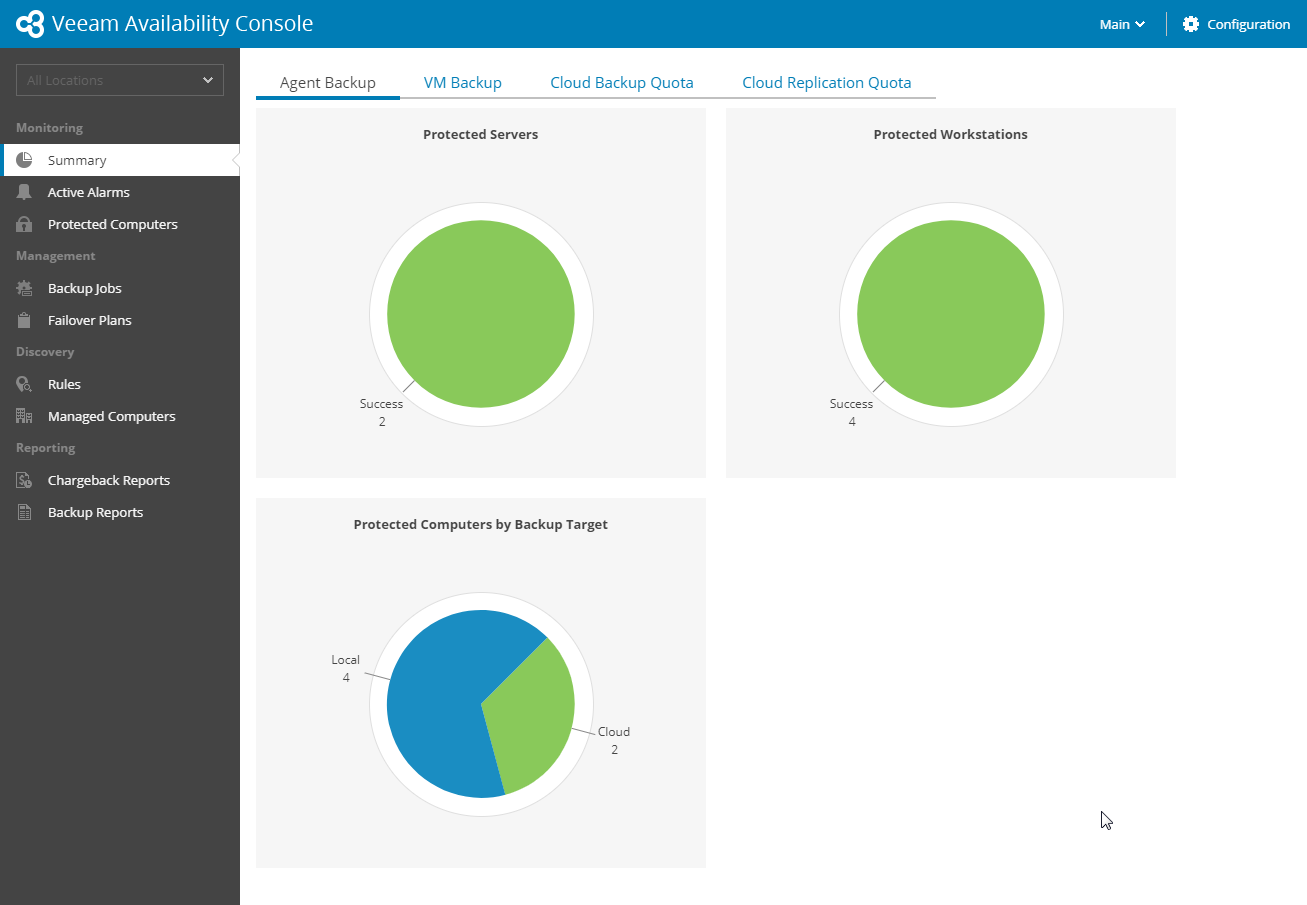Click the Backup Reports document icon
The width and height of the screenshot is (1307, 905).
pos(24,512)
